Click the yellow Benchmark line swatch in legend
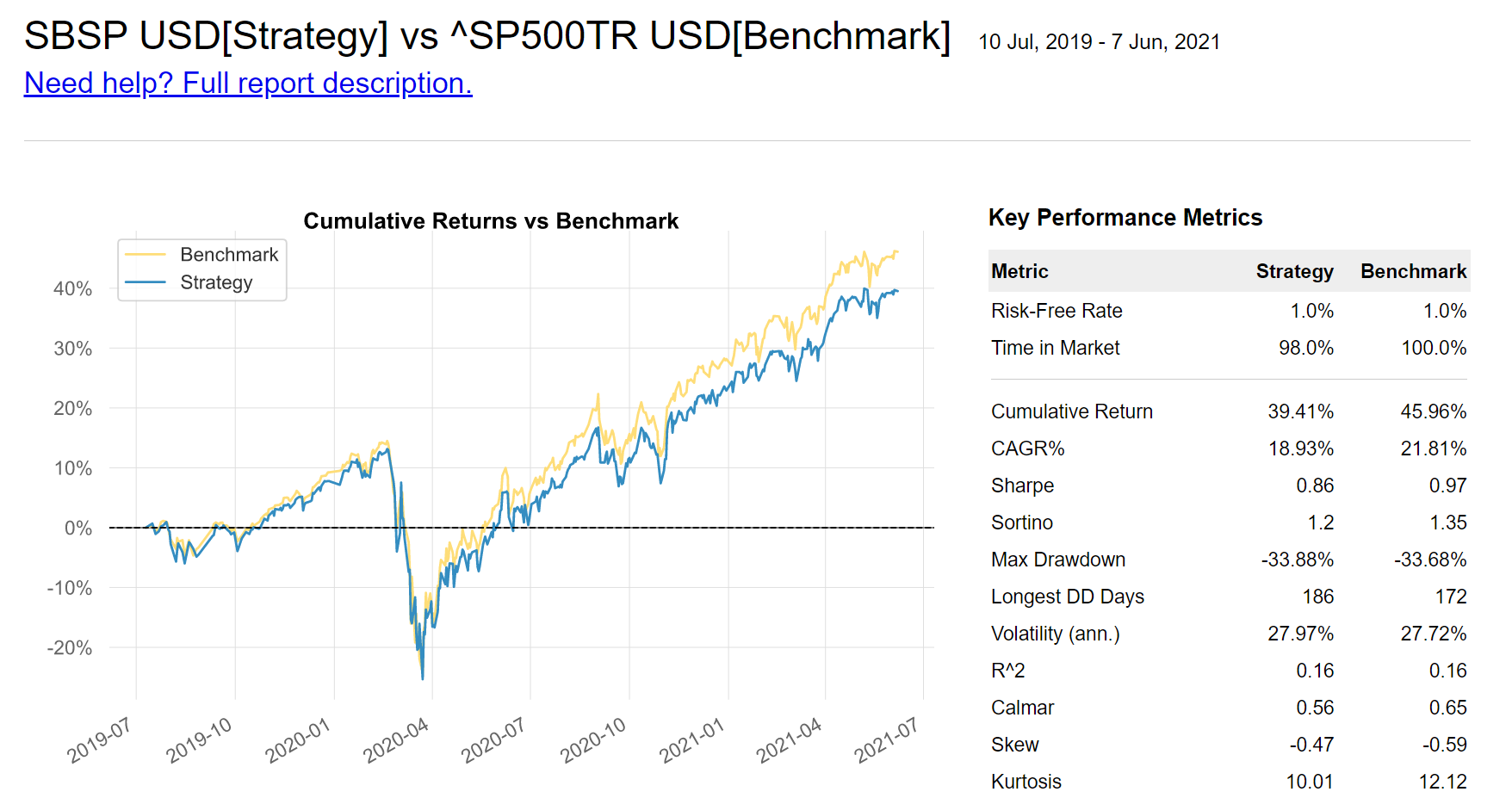The image size is (1512, 798). tap(146, 255)
